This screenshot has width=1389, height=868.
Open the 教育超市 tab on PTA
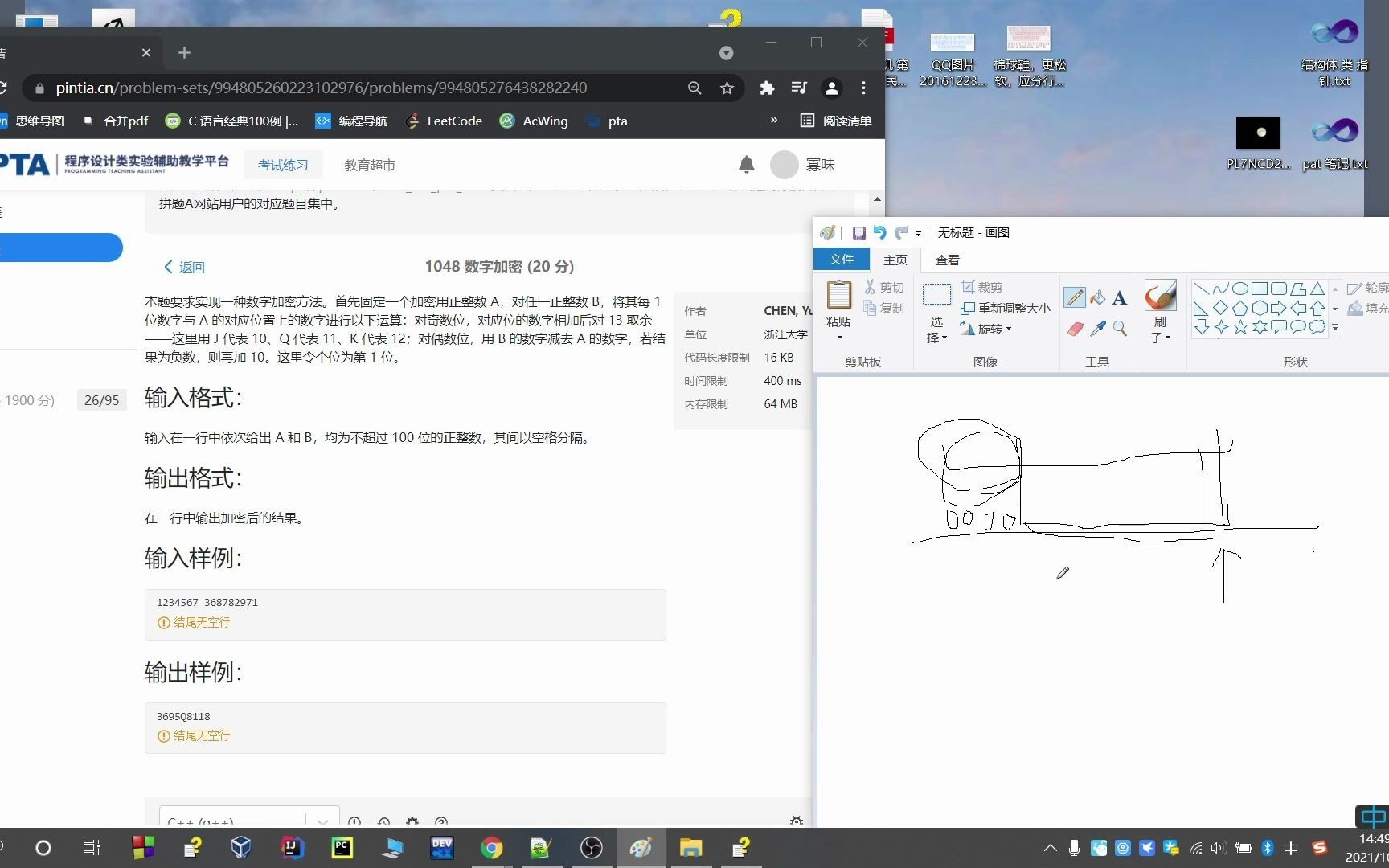tap(370, 165)
